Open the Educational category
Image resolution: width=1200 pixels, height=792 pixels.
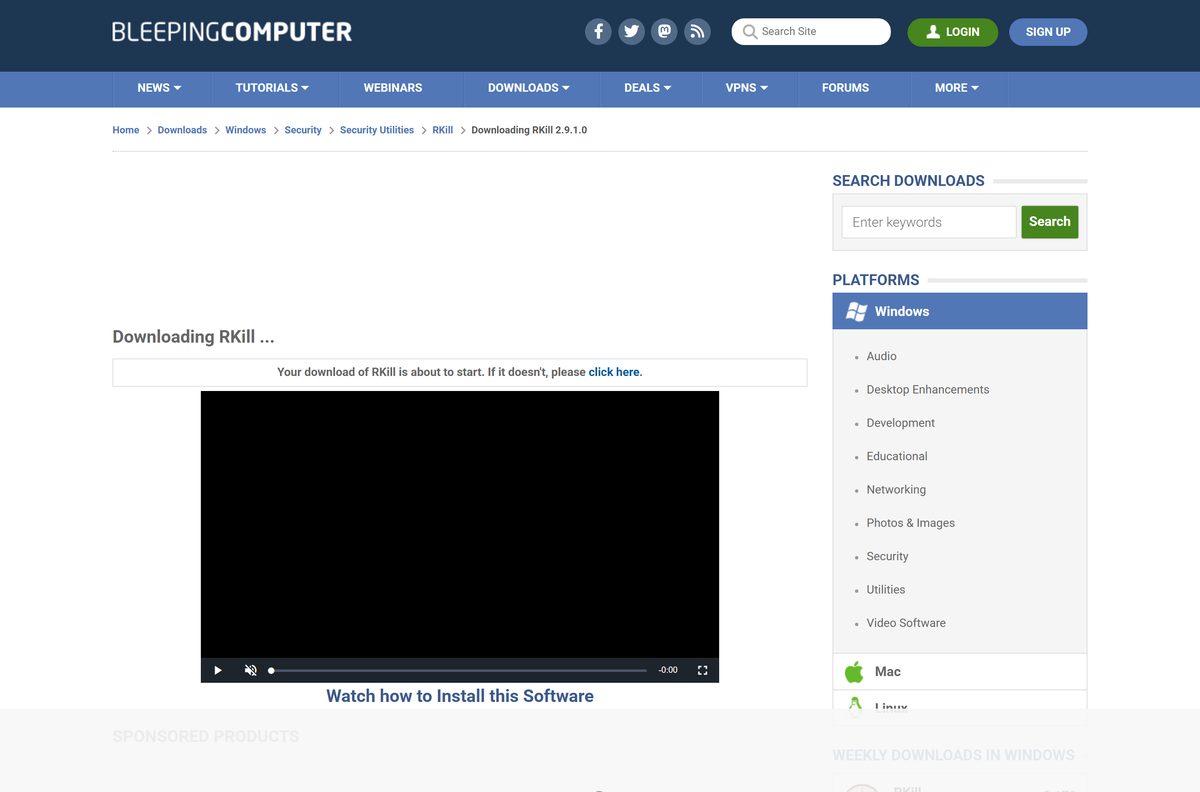coord(897,456)
